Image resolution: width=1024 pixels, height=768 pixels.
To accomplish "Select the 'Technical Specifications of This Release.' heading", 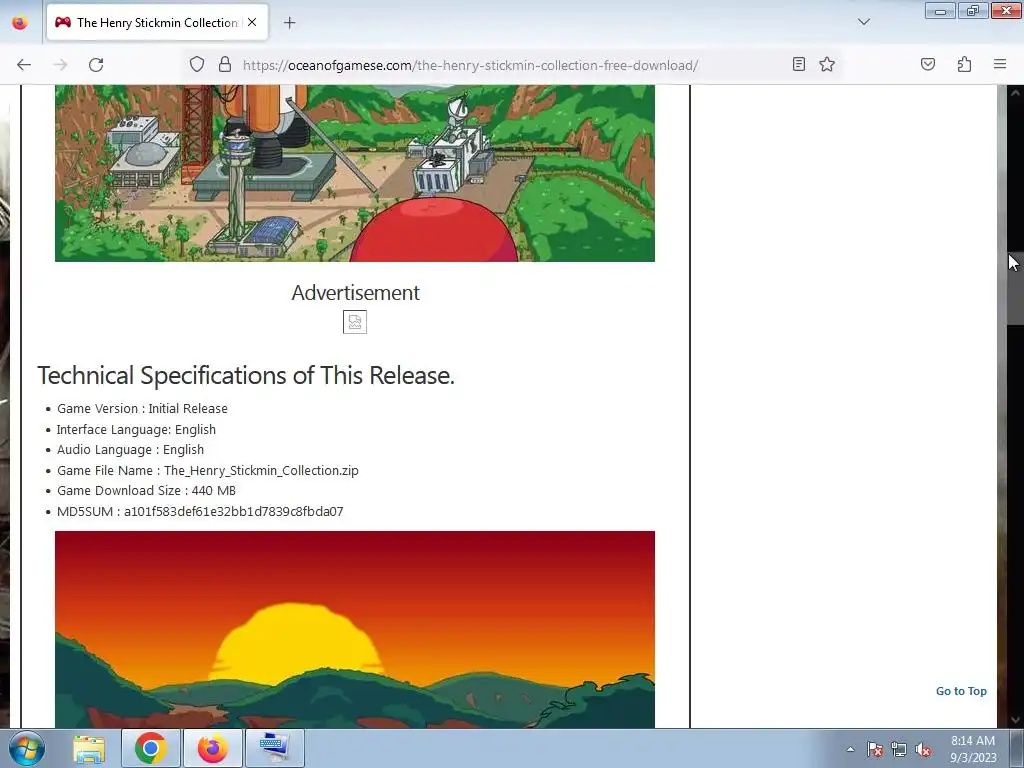I will (246, 376).
